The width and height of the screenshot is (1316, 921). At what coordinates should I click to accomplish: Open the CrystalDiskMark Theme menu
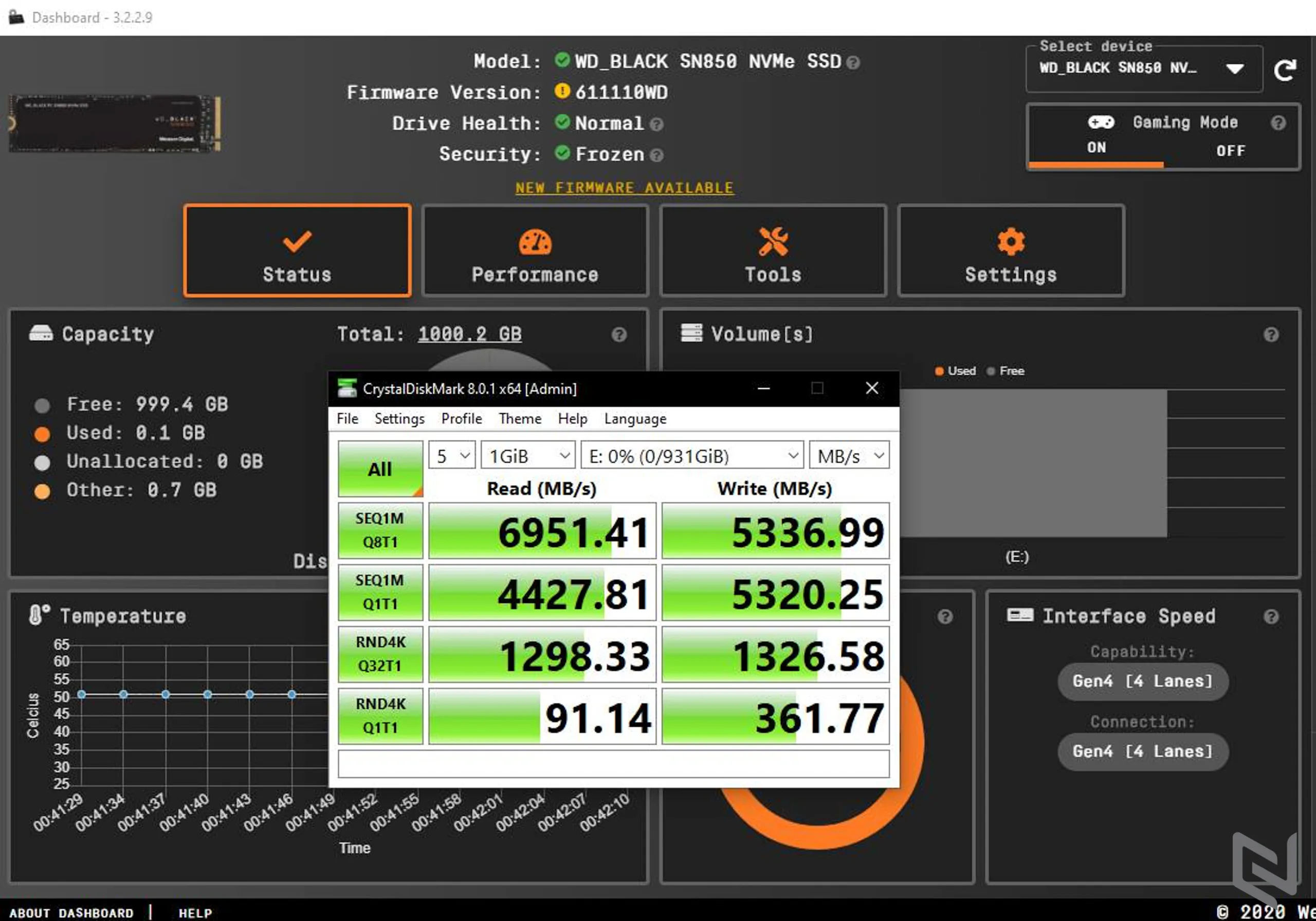[x=520, y=419]
